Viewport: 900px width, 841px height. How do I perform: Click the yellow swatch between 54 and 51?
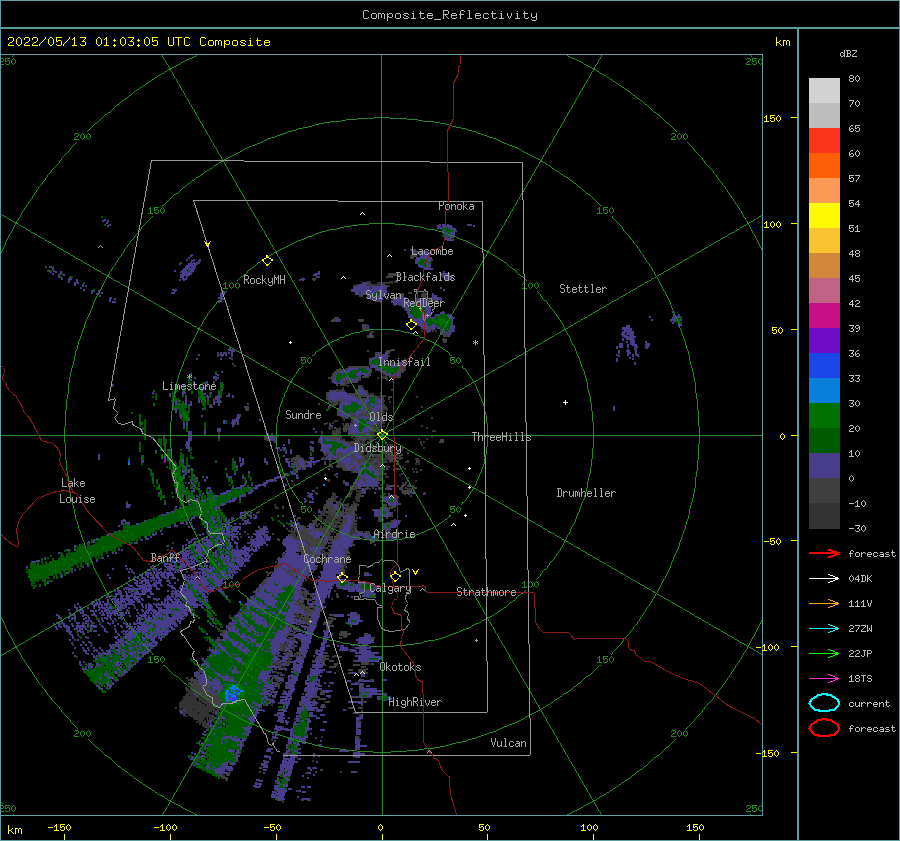point(824,216)
